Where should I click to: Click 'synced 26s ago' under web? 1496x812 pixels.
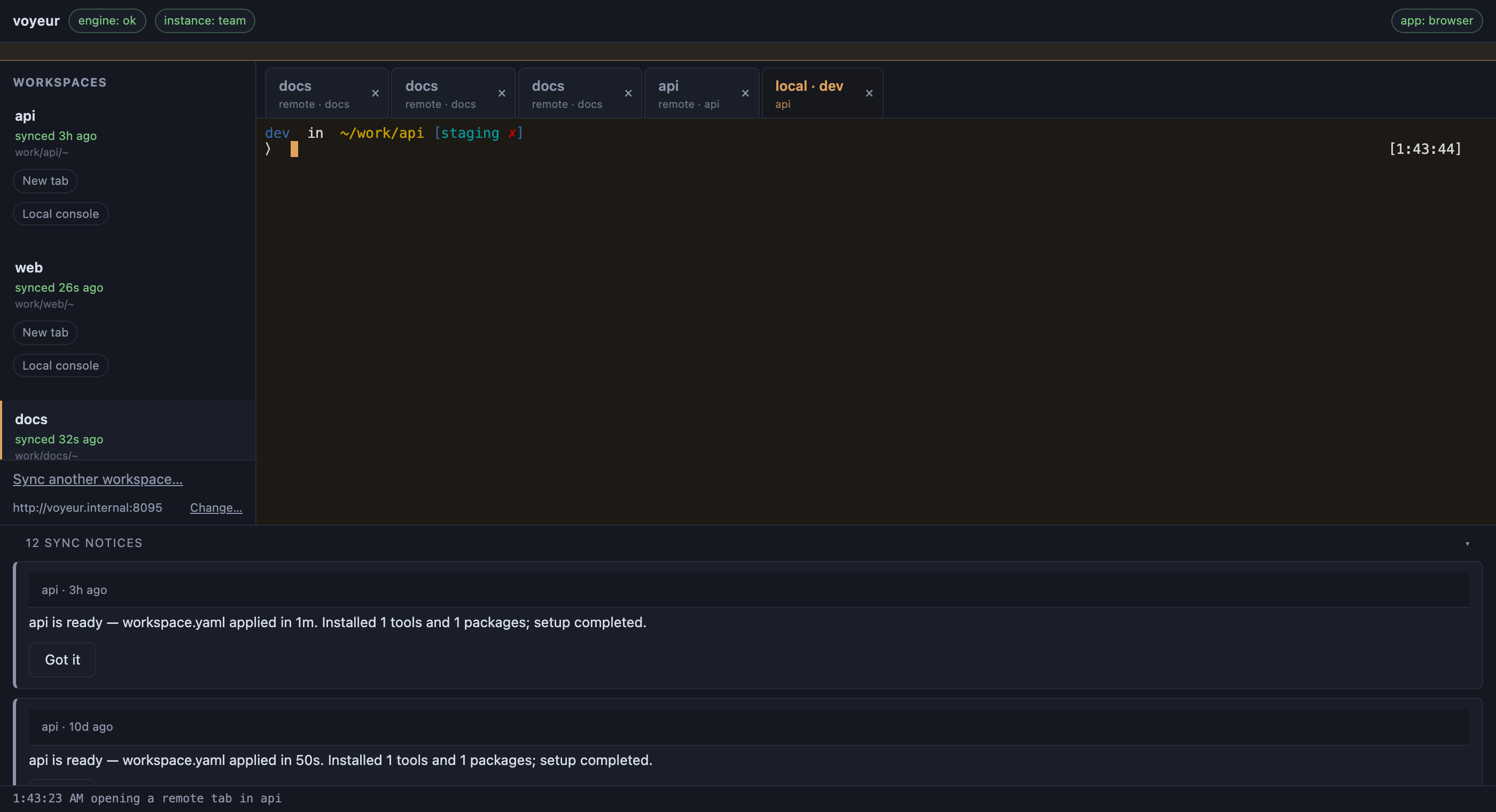(59, 287)
